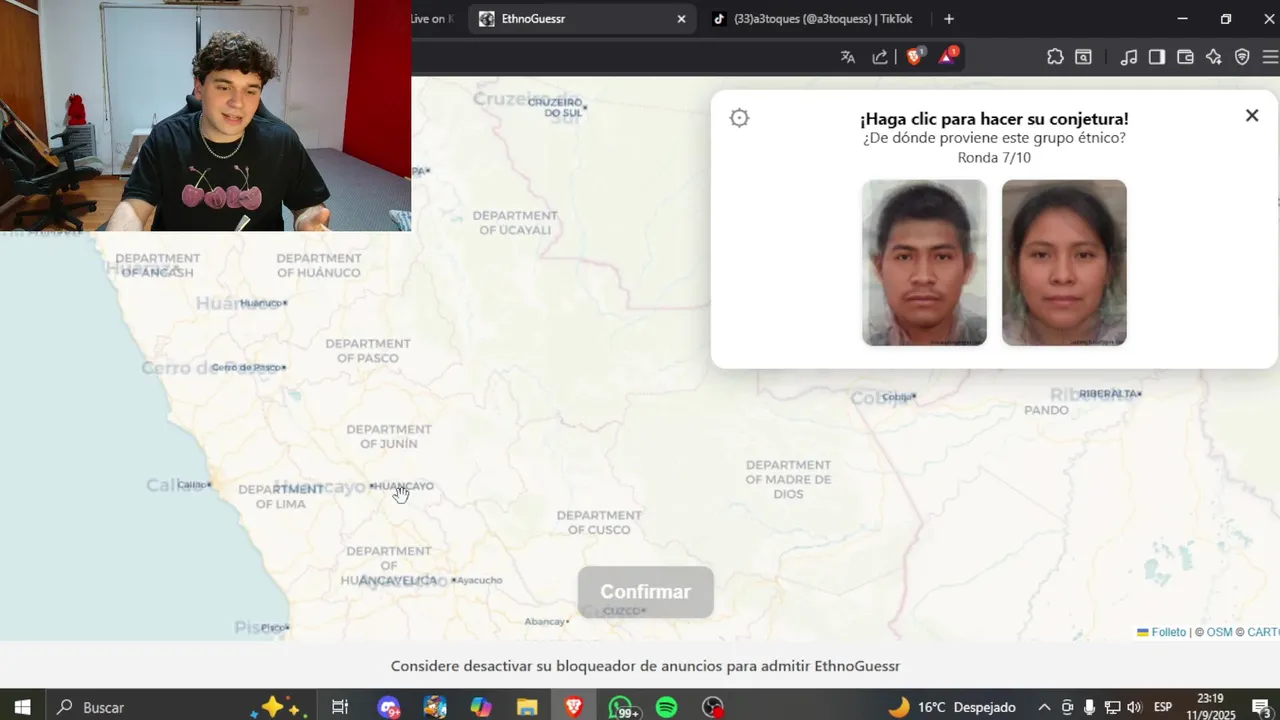
Task: Open File Explorer from the taskbar
Action: pos(527,707)
